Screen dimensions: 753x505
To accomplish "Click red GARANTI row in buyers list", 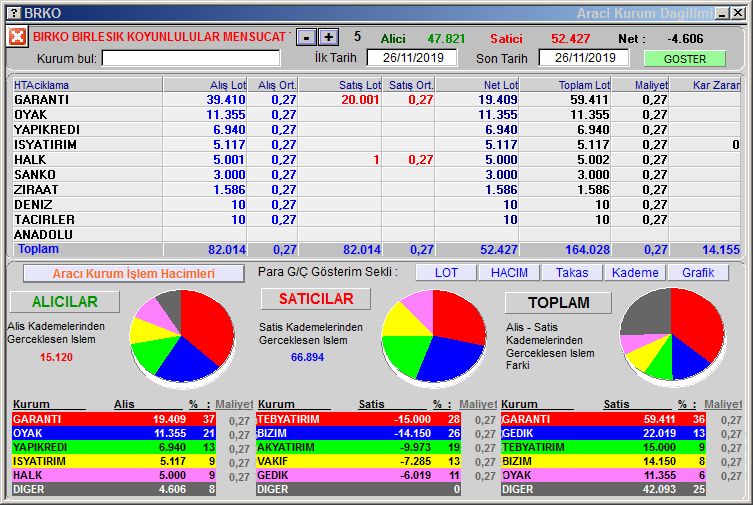I will [114, 419].
